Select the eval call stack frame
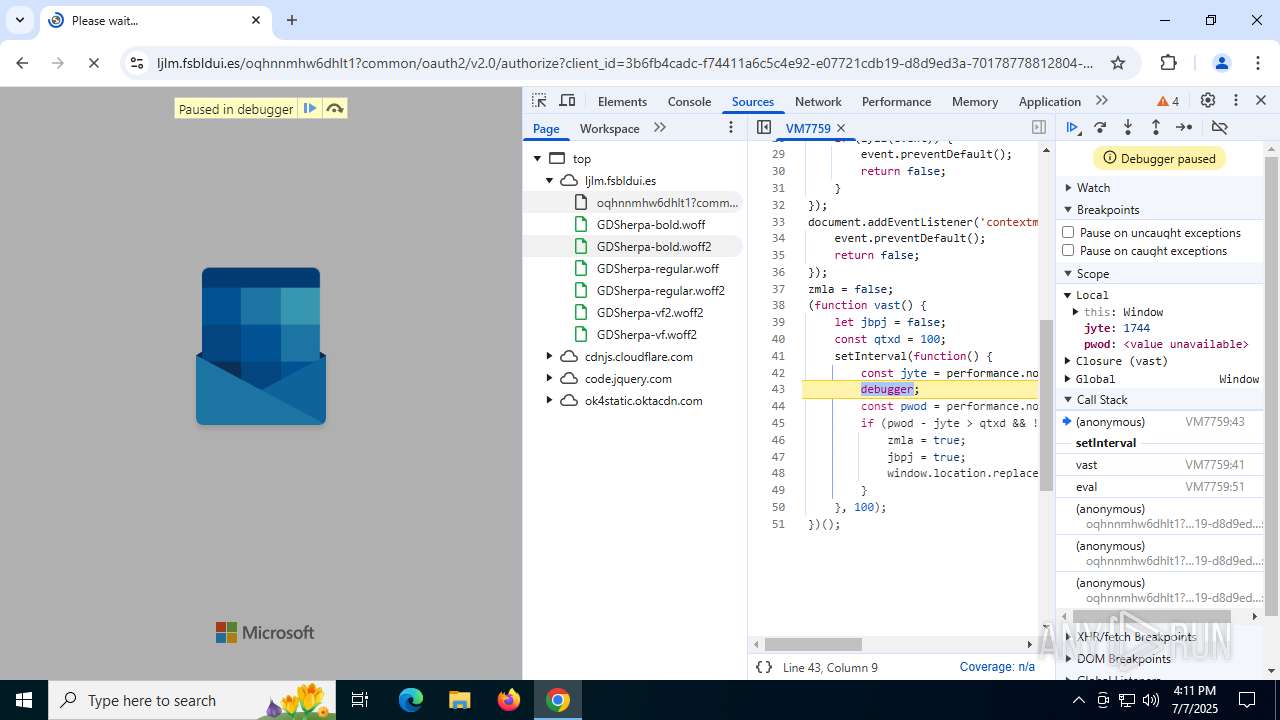 (x=1160, y=487)
